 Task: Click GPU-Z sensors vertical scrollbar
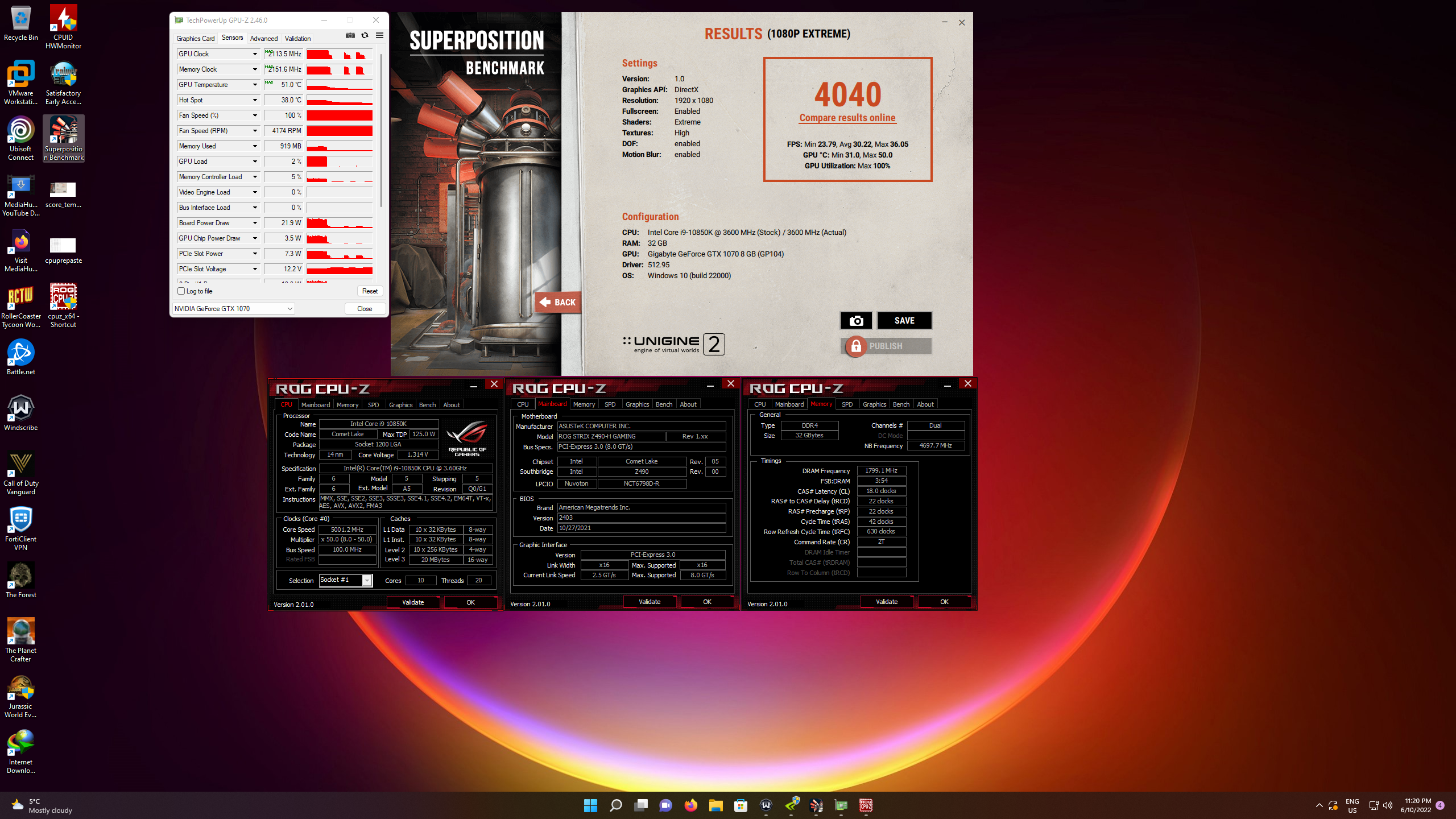(x=380, y=131)
